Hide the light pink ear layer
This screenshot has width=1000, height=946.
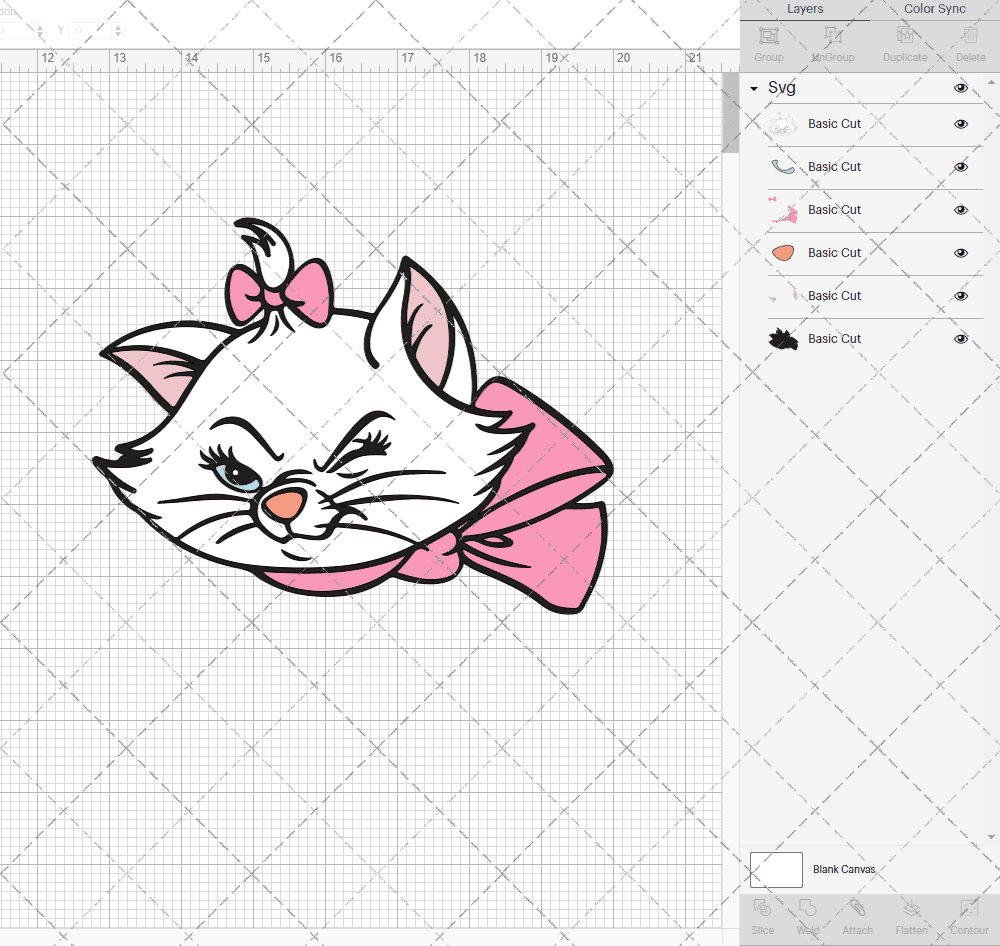tap(960, 296)
